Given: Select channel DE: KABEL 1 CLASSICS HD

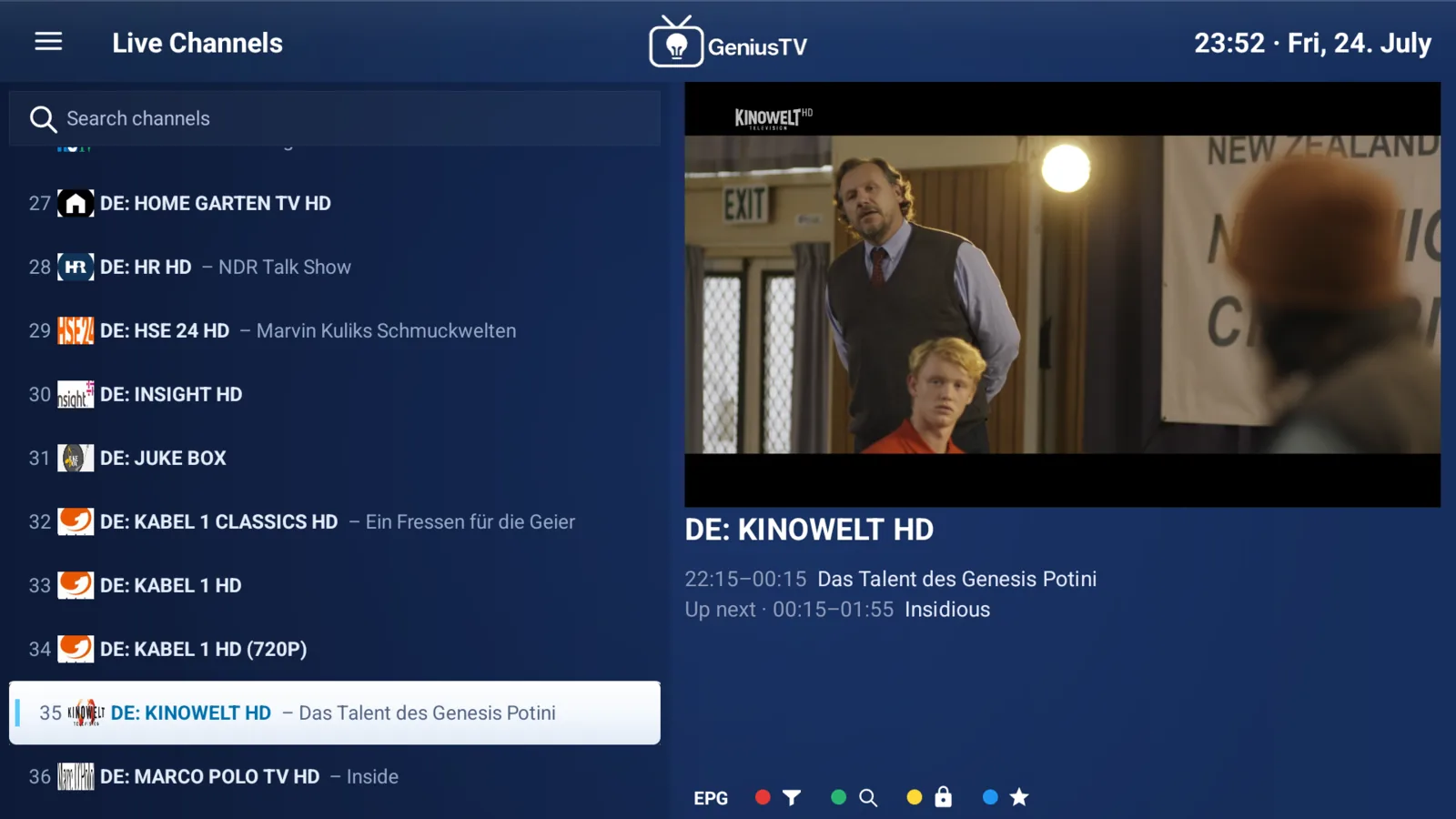Looking at the screenshot, I should 335,521.
